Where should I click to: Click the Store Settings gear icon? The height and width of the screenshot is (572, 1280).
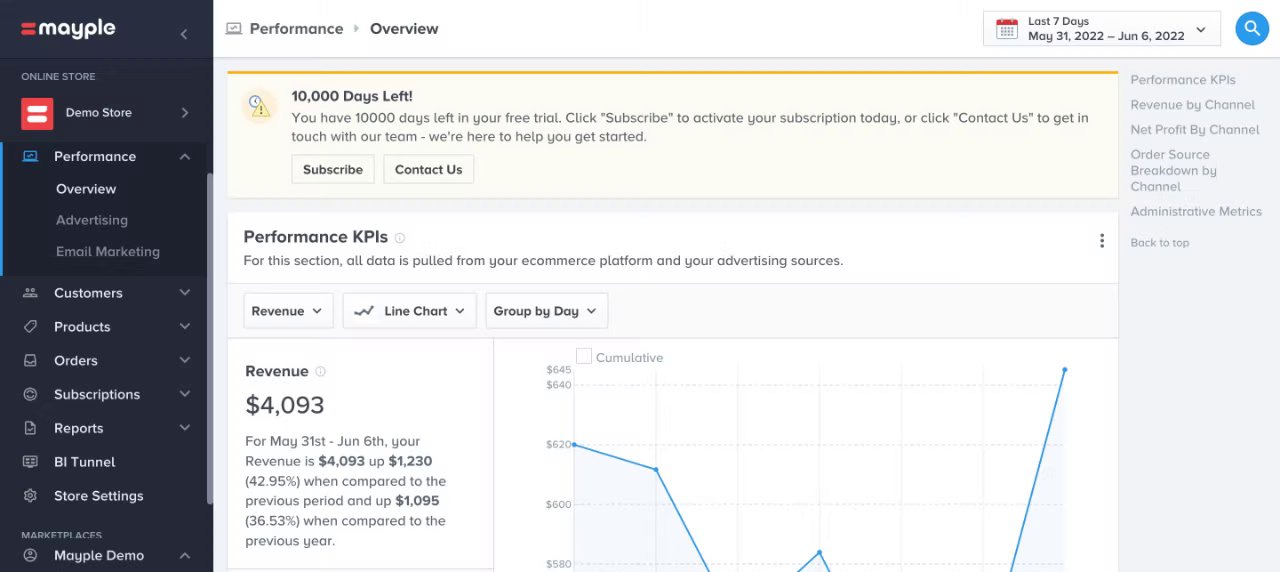30,496
